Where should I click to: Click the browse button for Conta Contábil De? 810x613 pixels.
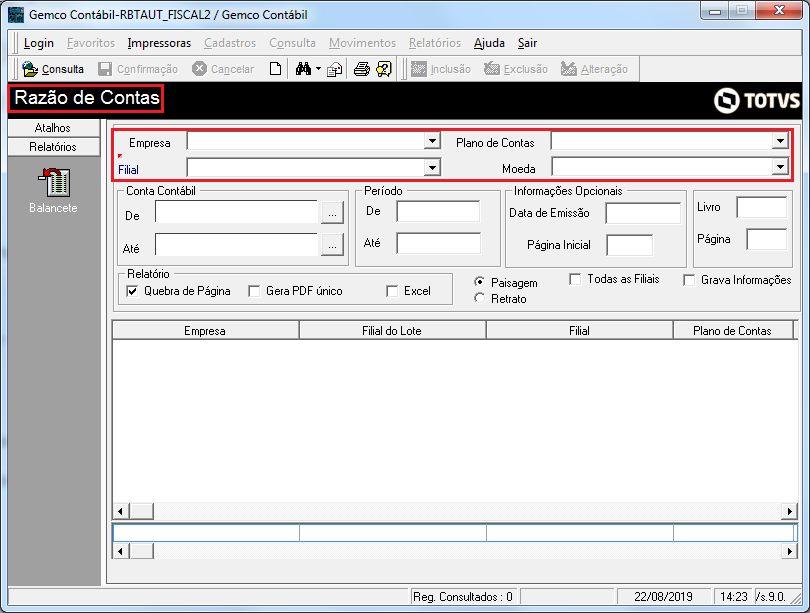(x=332, y=212)
